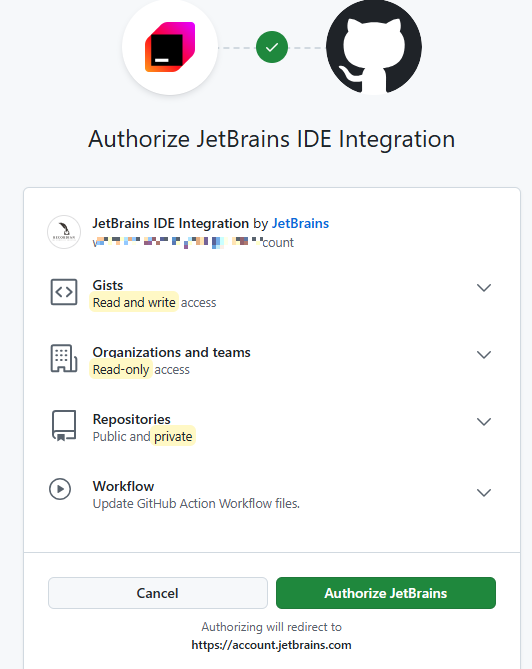
Task: Click the Organizations and teams building icon
Action: point(64,358)
